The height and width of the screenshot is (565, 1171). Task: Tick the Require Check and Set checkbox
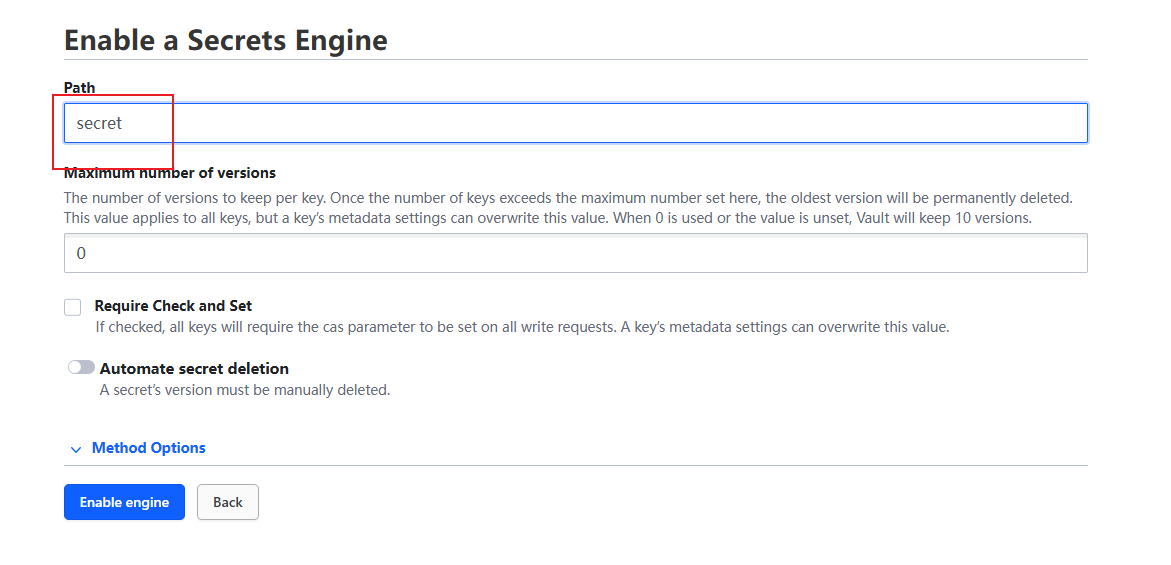coord(73,307)
